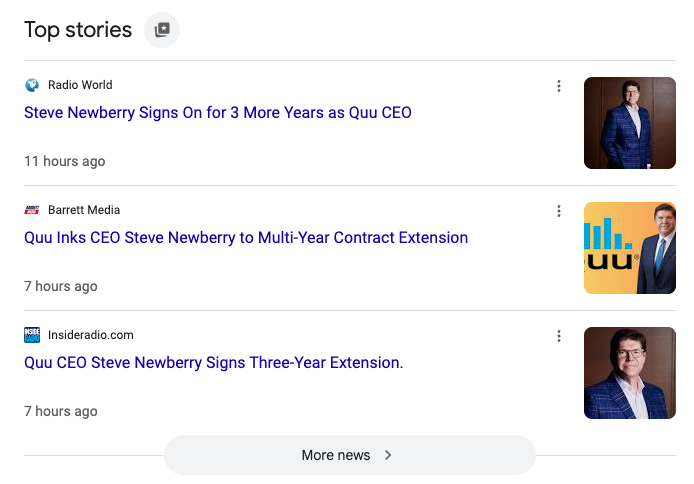Click the Insideradio.com story portrait thumbnail
The height and width of the screenshot is (484, 694).
[630, 373]
